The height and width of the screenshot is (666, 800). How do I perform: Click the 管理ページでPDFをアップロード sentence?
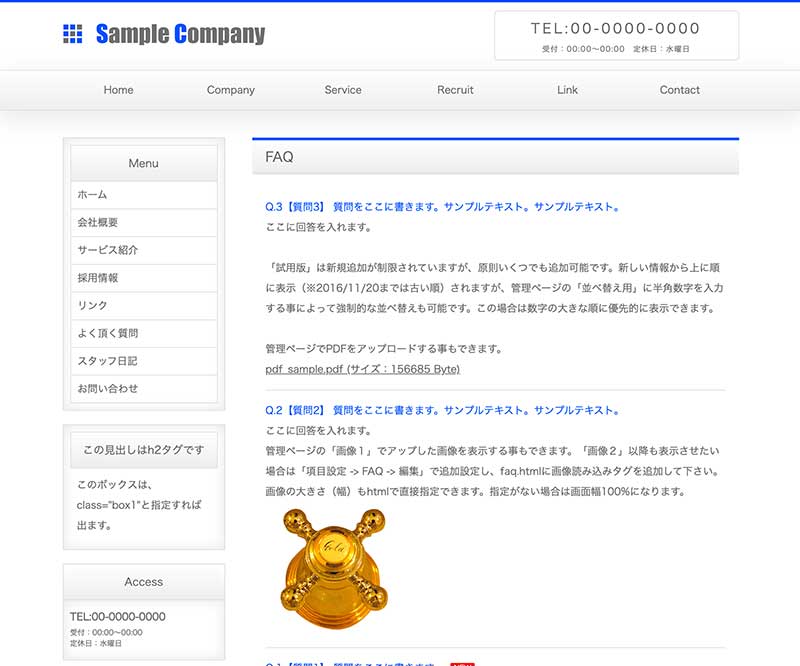point(385,349)
